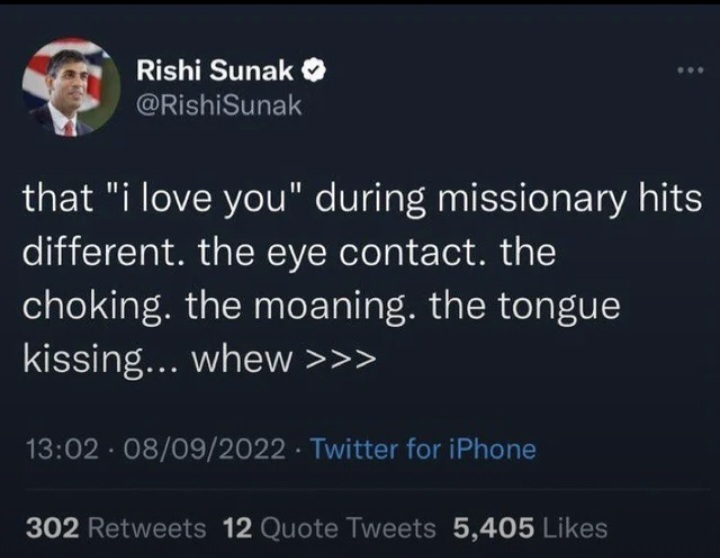Click the 12 quote tweet count
The width and height of the screenshot is (720, 558).
coord(238,527)
